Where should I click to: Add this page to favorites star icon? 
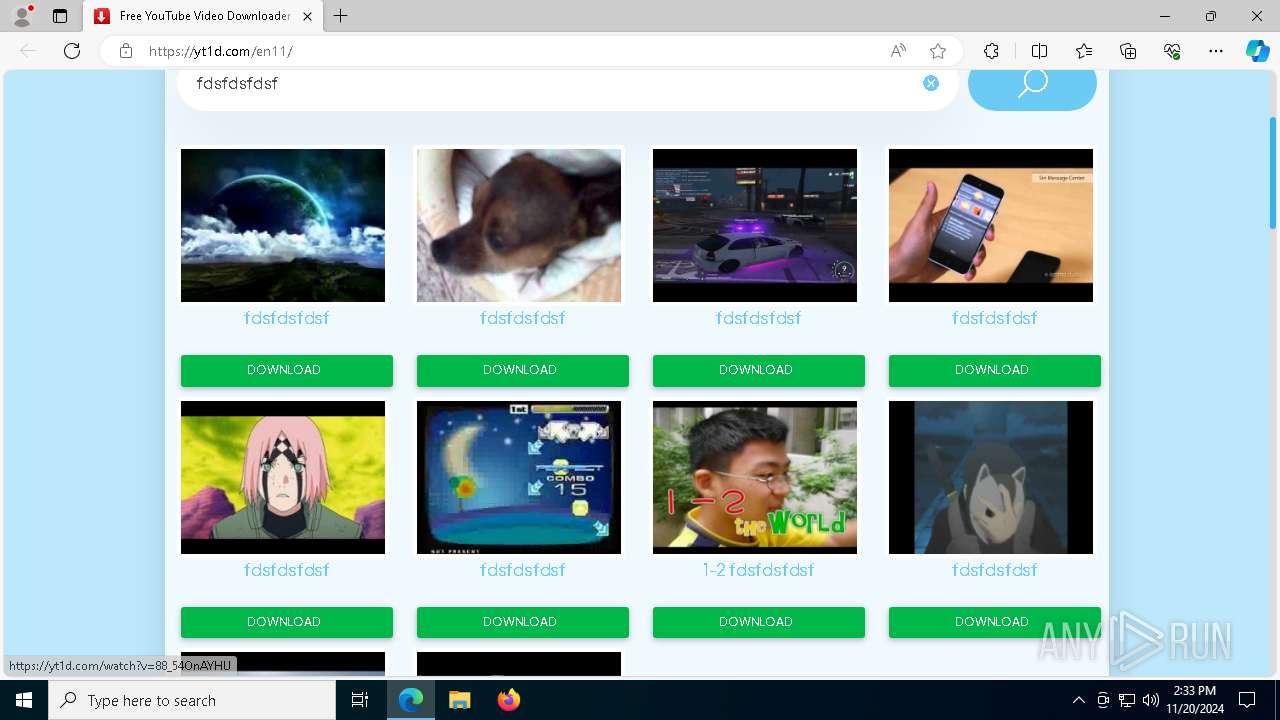click(938, 51)
